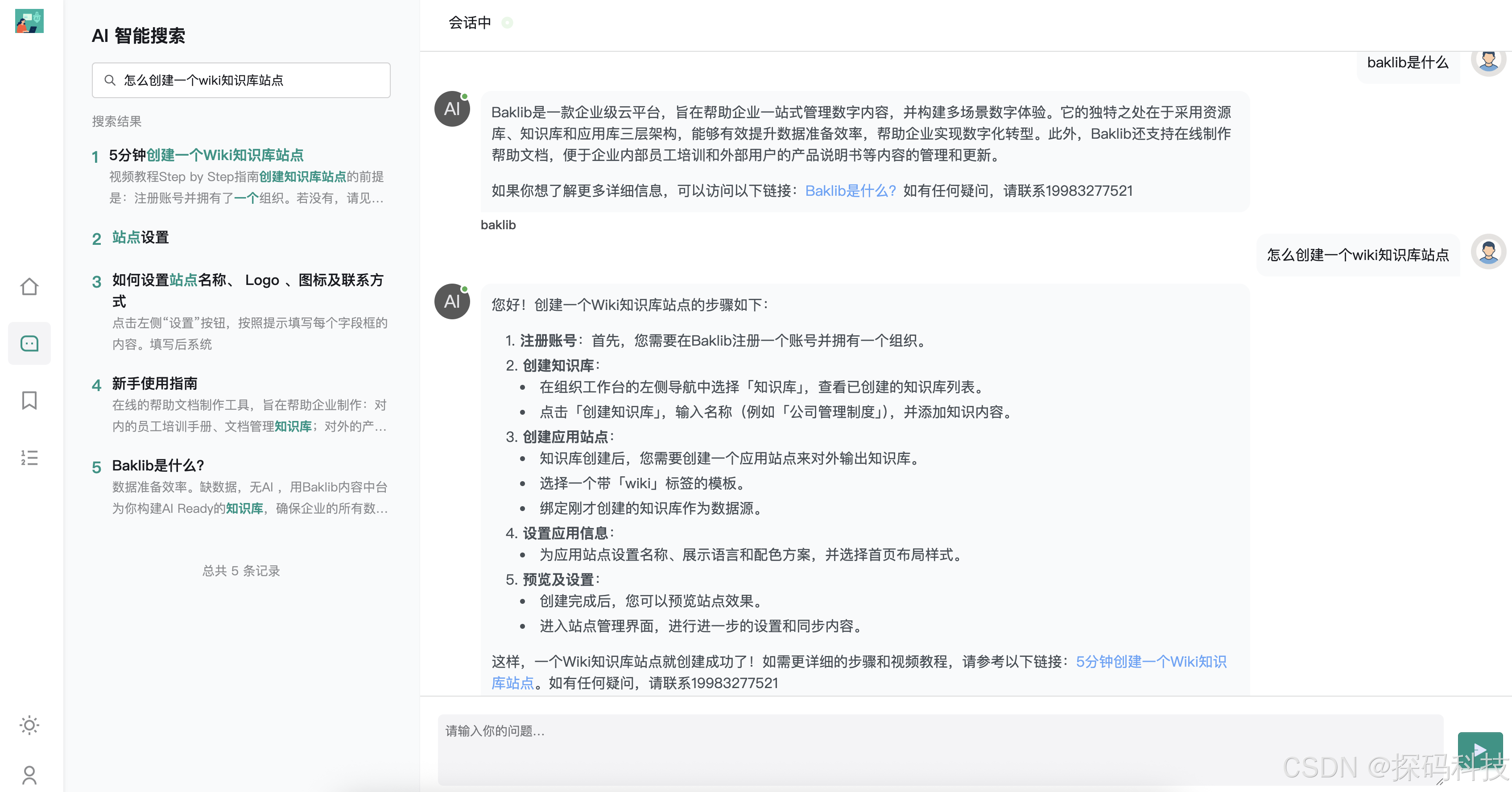The width and height of the screenshot is (1512, 792).
Task: Select the chat conversation icon in sidebar
Action: pyautogui.click(x=29, y=344)
